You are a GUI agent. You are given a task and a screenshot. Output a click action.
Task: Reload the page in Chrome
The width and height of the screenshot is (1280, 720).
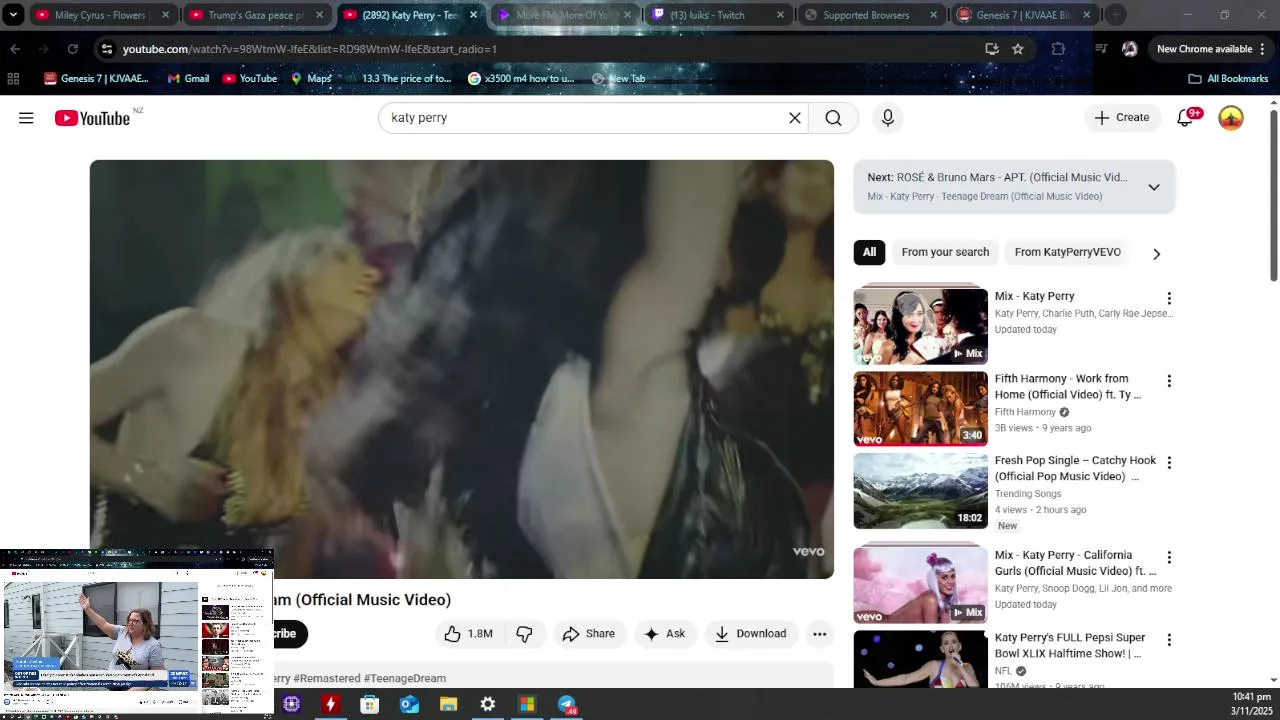pos(72,49)
